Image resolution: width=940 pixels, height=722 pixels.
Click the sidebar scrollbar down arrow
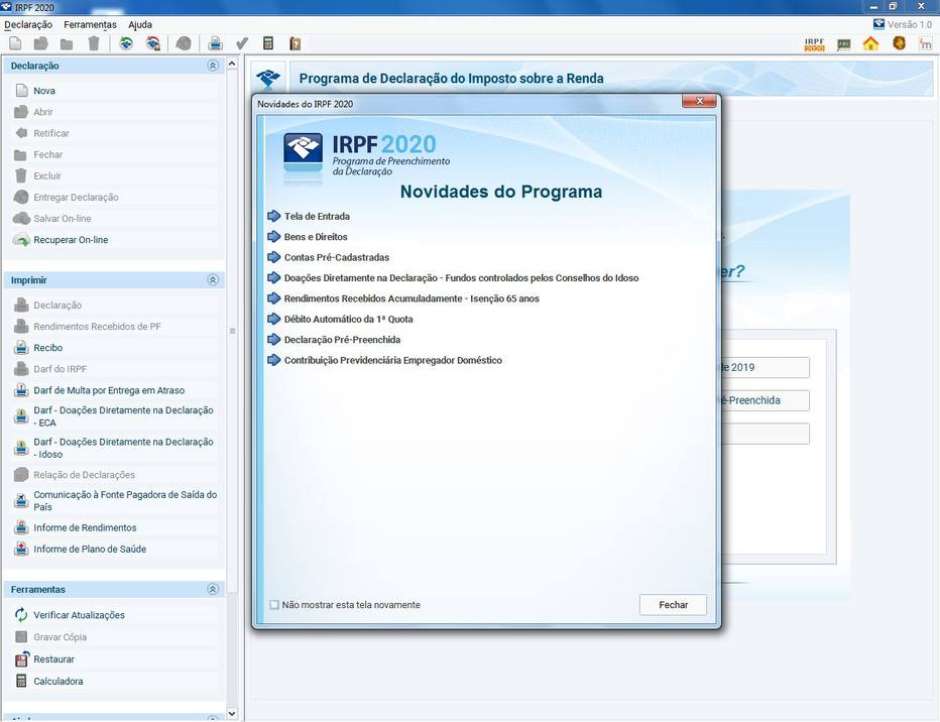(233, 713)
